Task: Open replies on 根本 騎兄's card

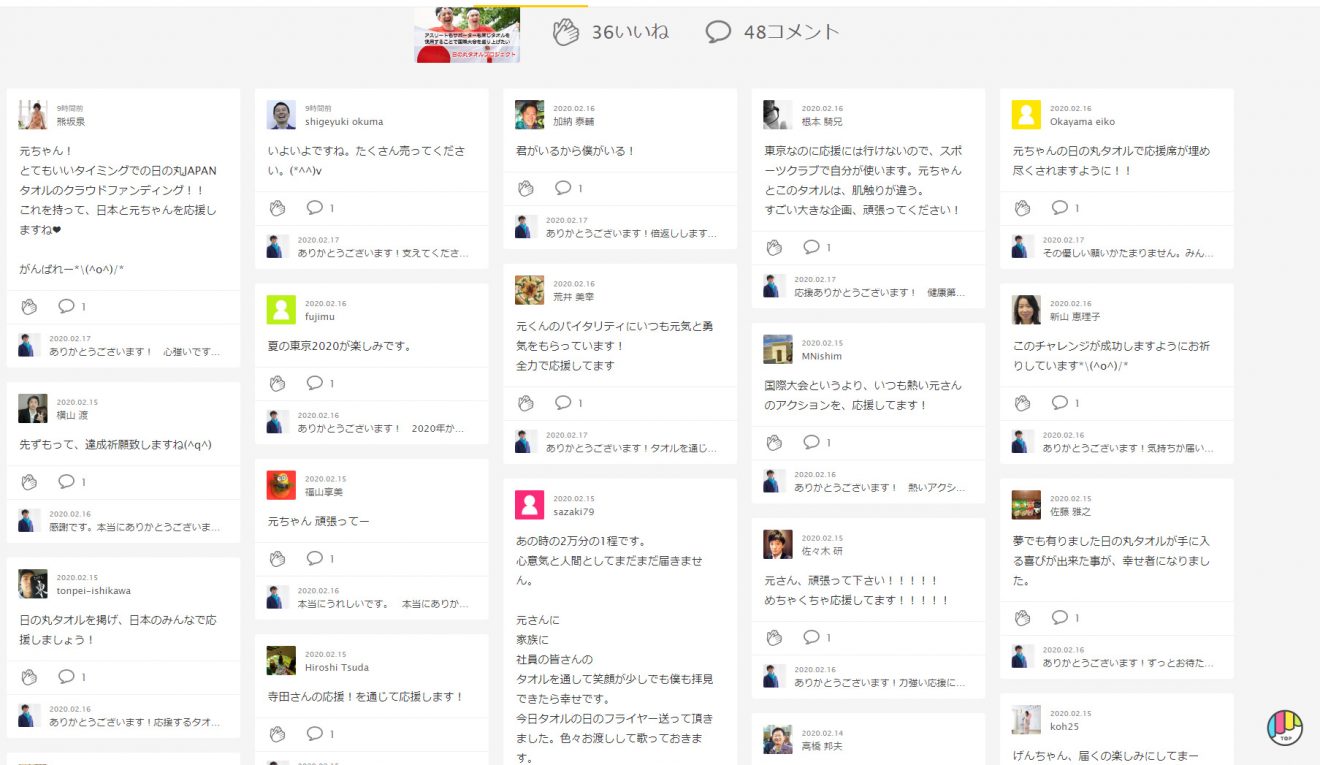Action: point(811,246)
